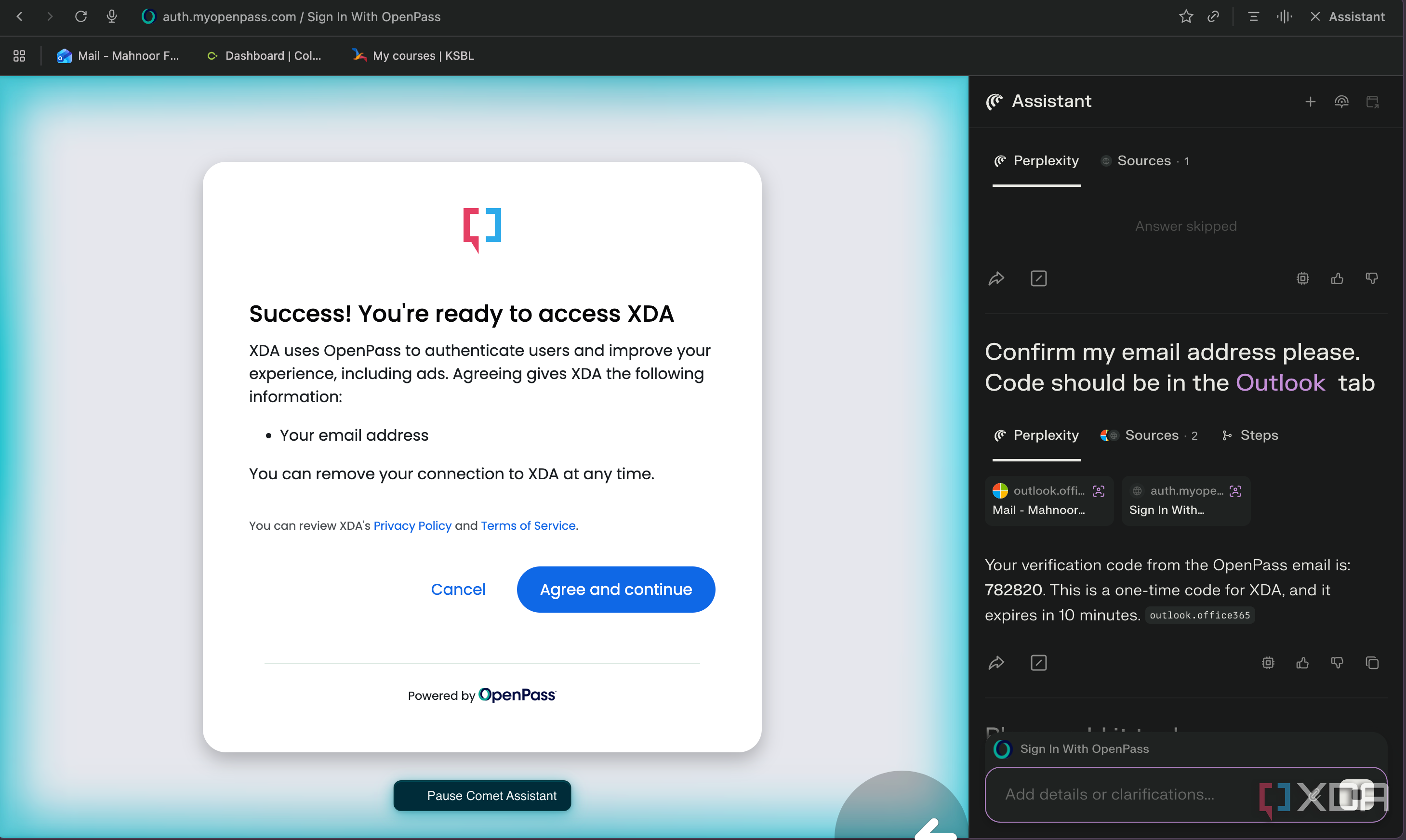This screenshot has width=1406, height=840.
Task: Click the browser reload icon
Action: tap(81, 16)
